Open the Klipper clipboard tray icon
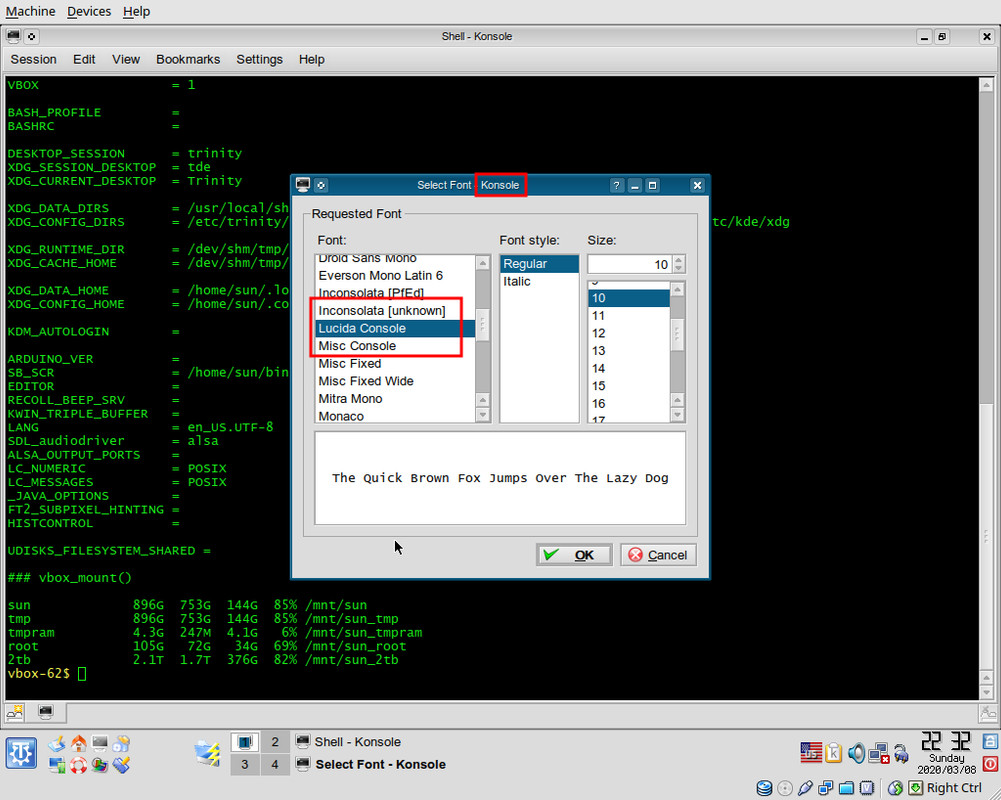Image resolution: width=1001 pixels, height=800 pixels. click(x=833, y=753)
